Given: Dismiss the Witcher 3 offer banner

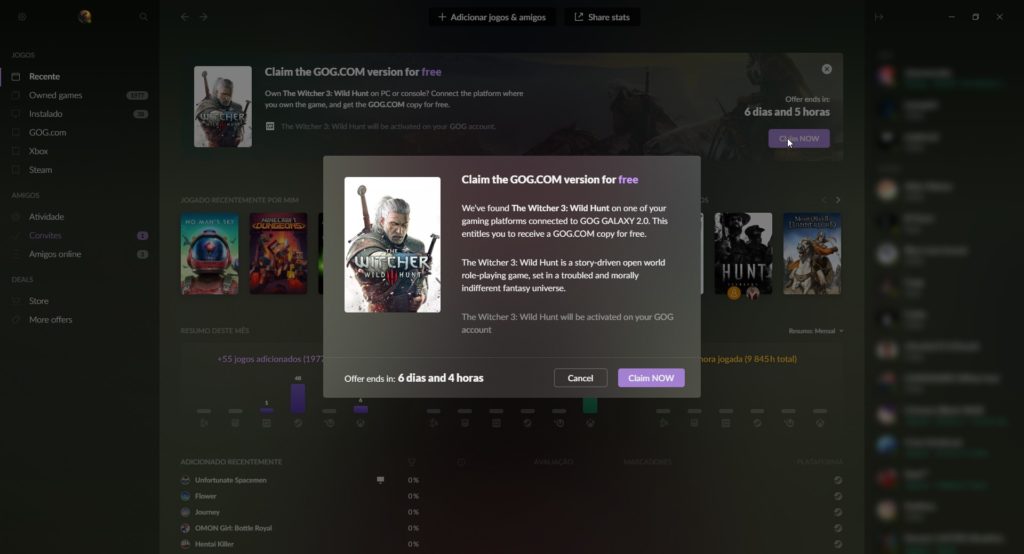Looking at the screenshot, I should tap(827, 69).
